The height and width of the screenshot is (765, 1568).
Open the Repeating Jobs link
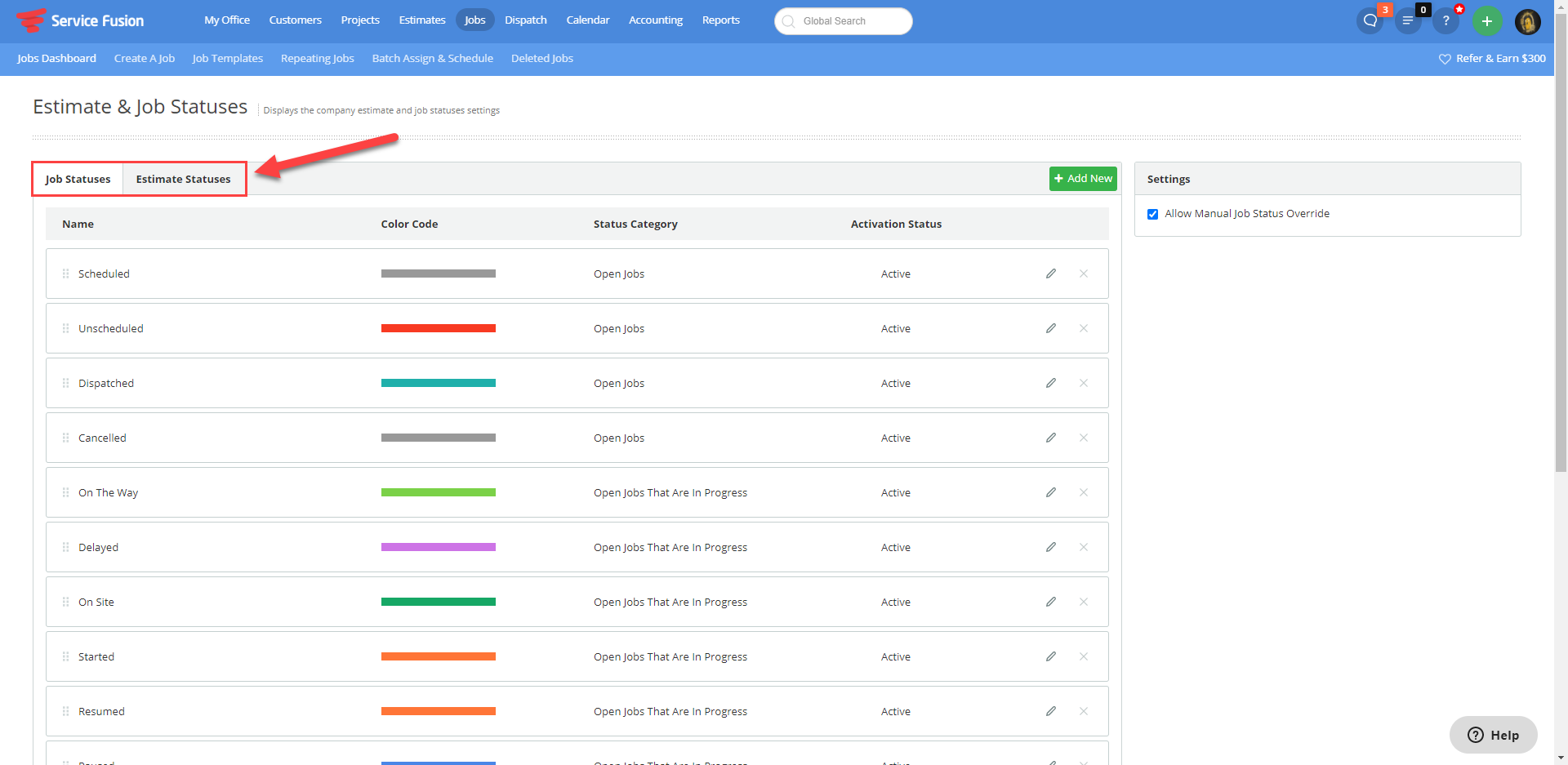pos(318,59)
